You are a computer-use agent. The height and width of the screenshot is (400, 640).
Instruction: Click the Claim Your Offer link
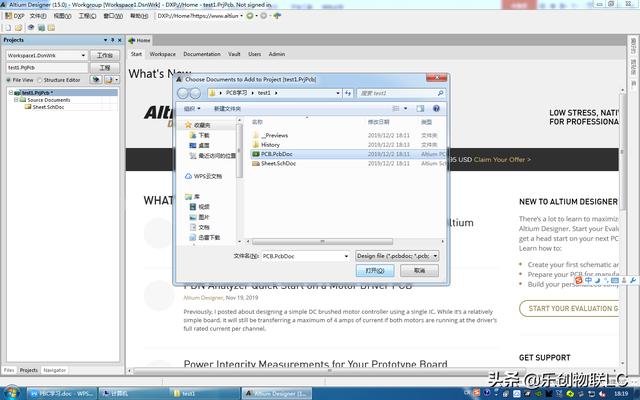pyautogui.click(x=502, y=160)
